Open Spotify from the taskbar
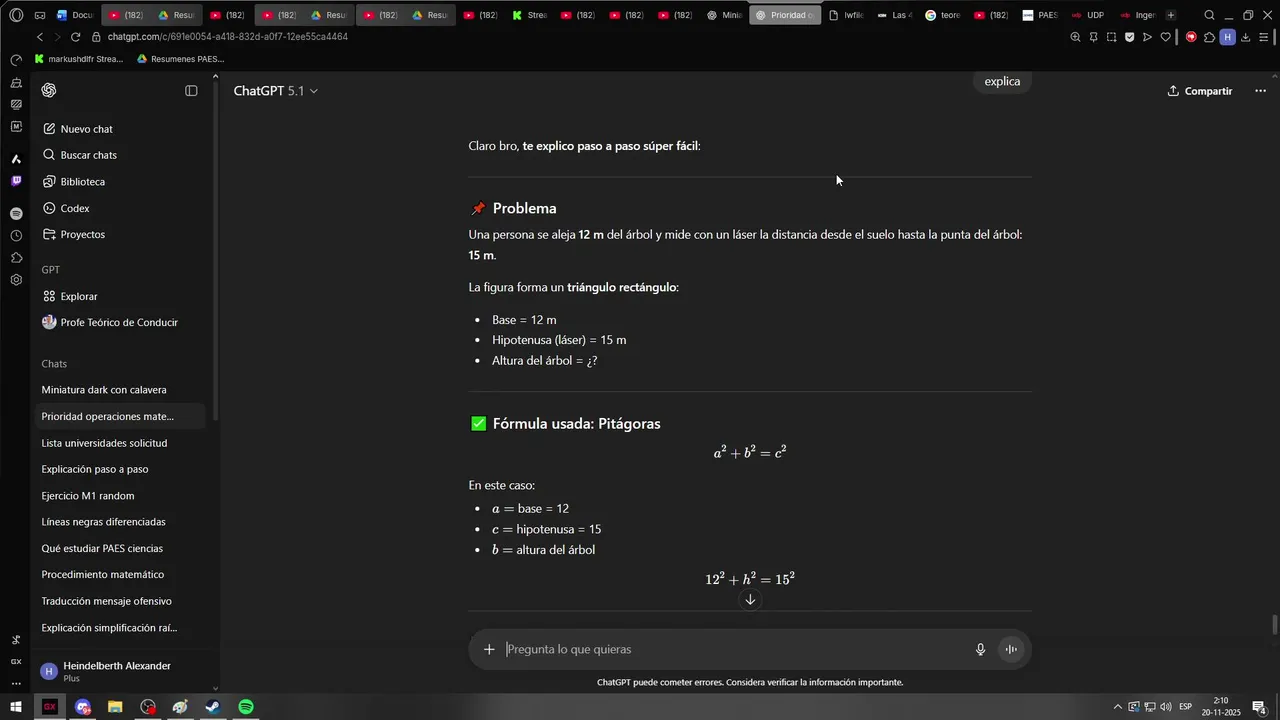 [246, 707]
